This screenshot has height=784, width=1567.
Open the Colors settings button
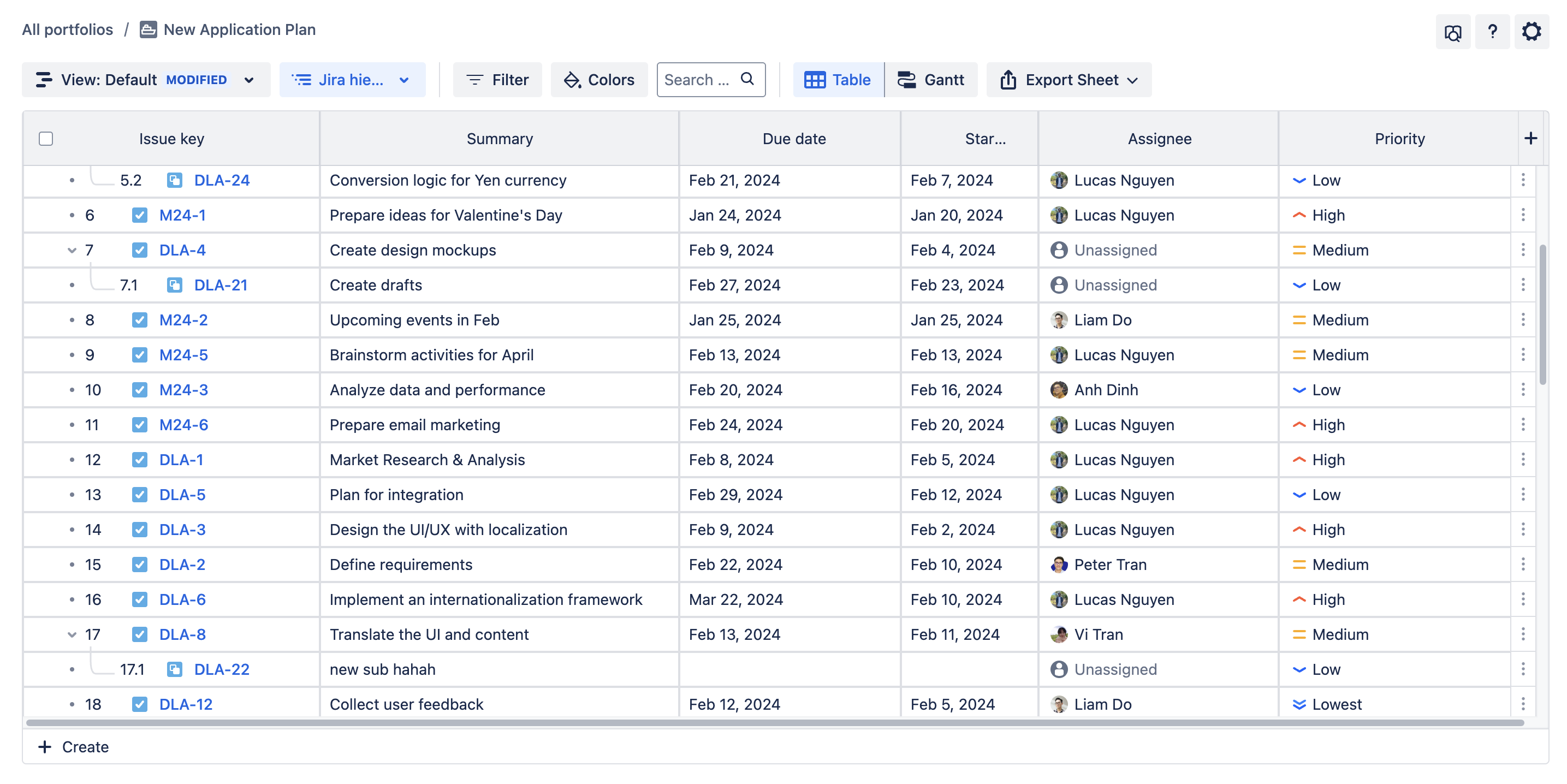pos(599,80)
